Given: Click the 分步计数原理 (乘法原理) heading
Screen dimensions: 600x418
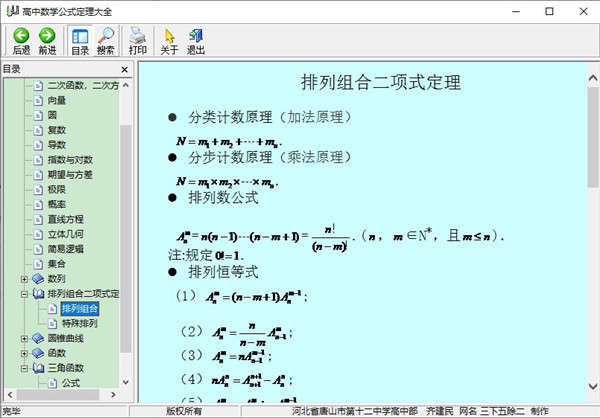Looking at the screenshot, I should pyautogui.click(x=269, y=157).
